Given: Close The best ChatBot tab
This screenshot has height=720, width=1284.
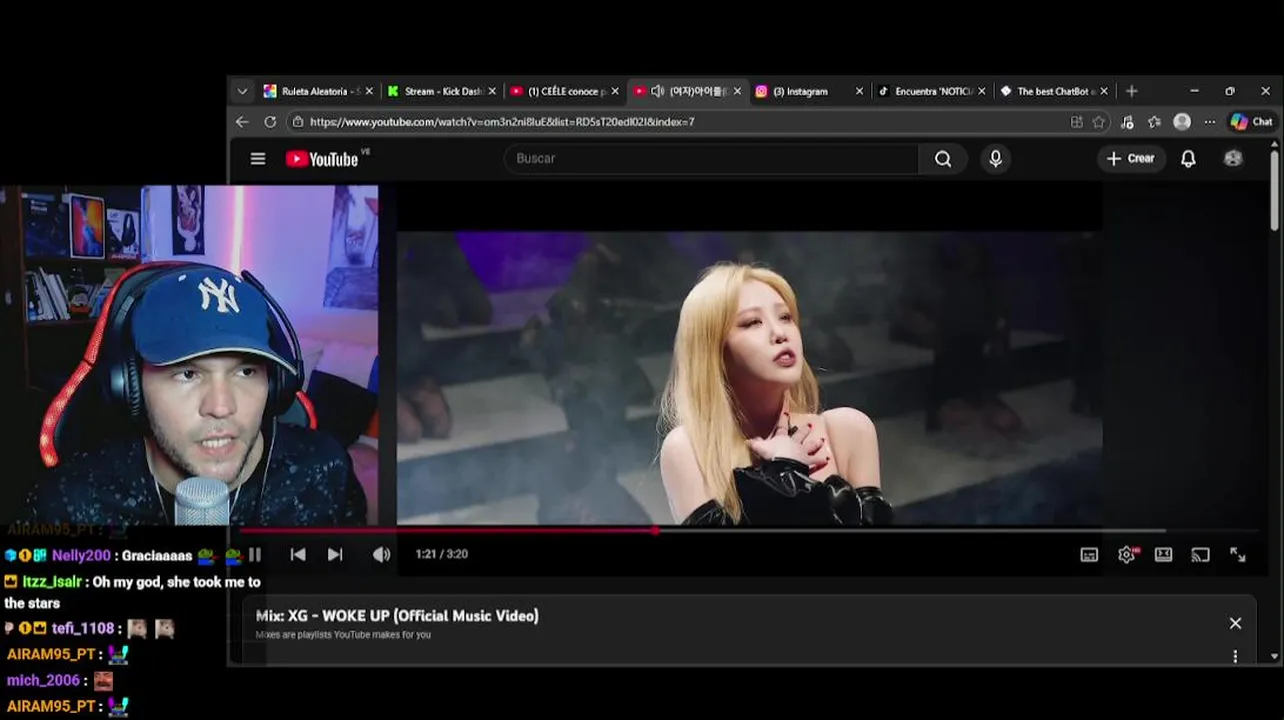Looking at the screenshot, I should tap(1104, 91).
